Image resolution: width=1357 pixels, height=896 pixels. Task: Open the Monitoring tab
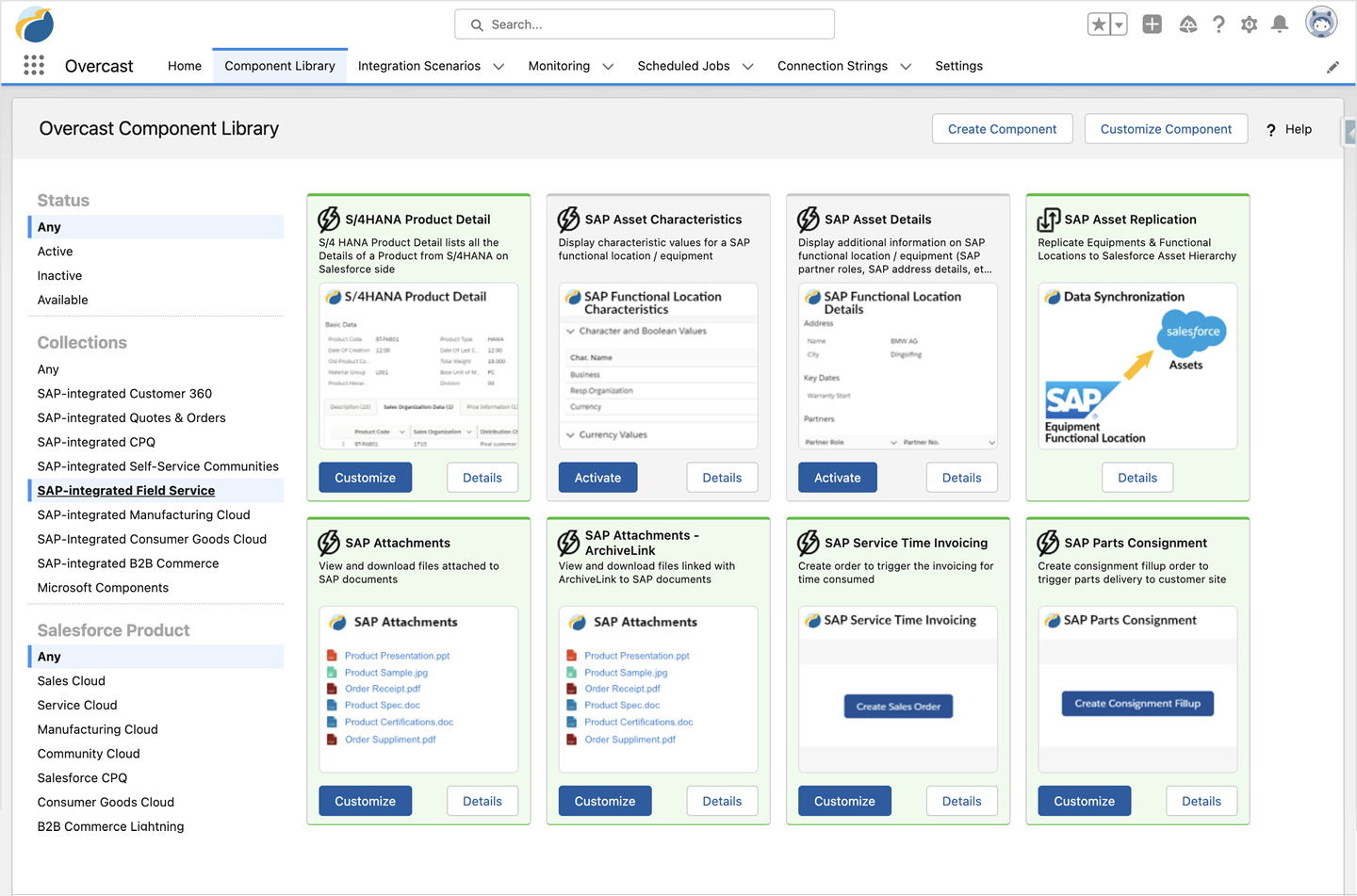[x=559, y=66]
